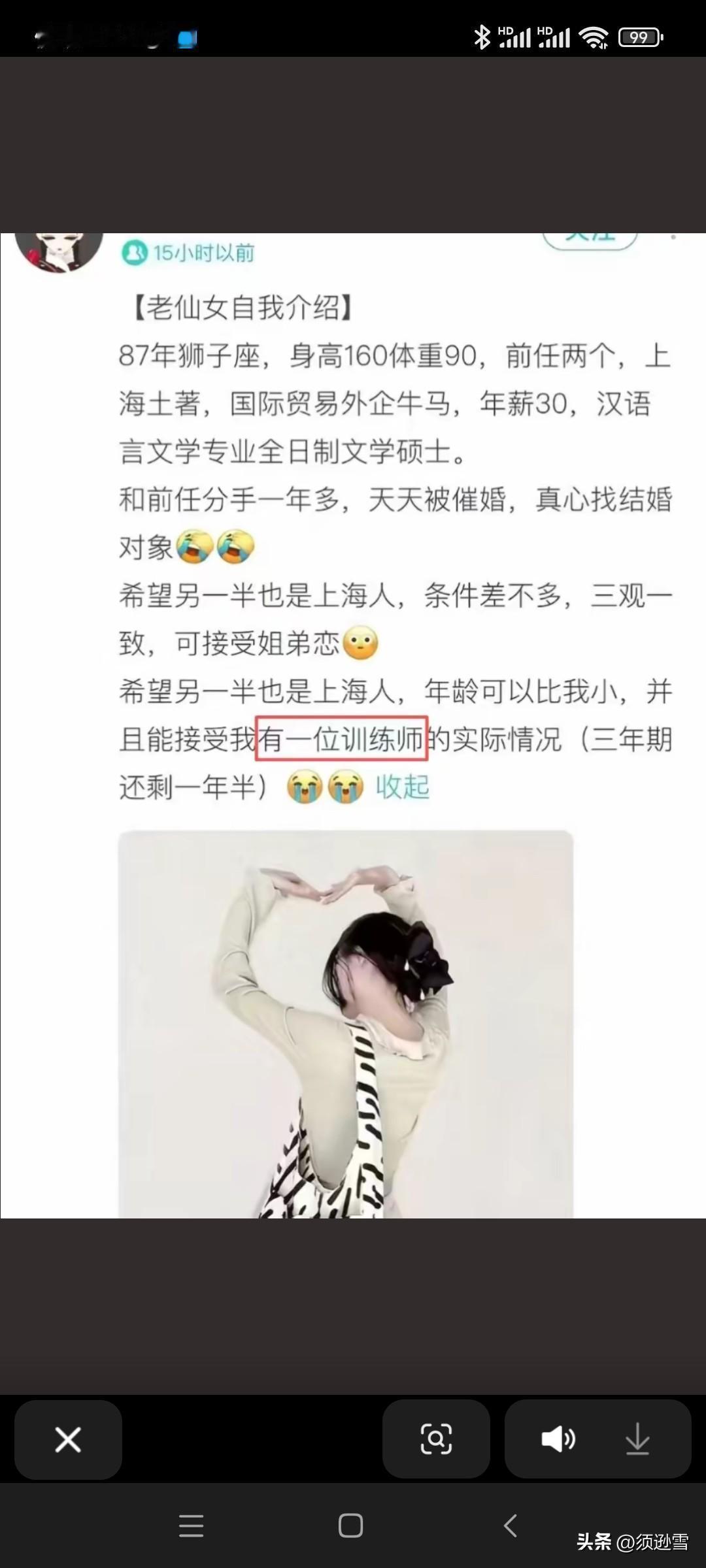
Task: Tap the 关注 follow button
Action: pyautogui.click(x=590, y=240)
